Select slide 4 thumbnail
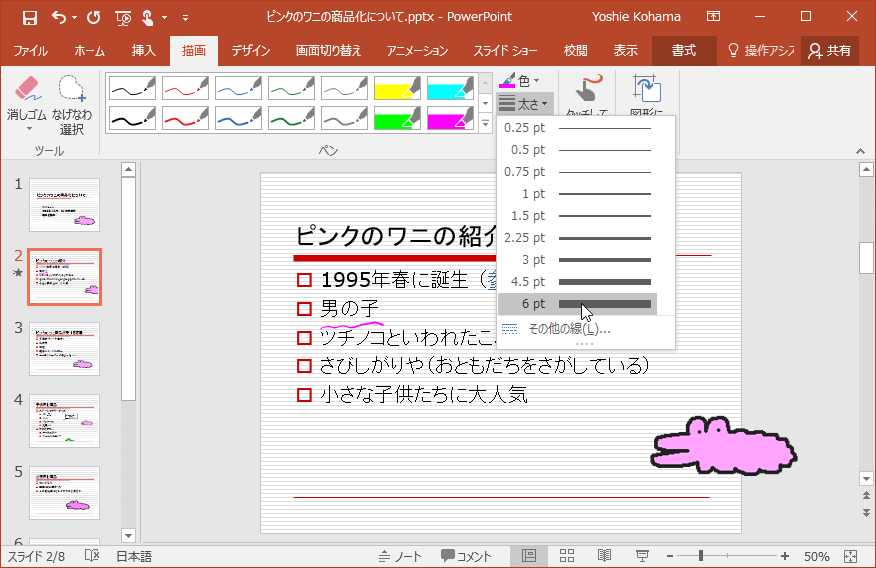 click(64, 421)
